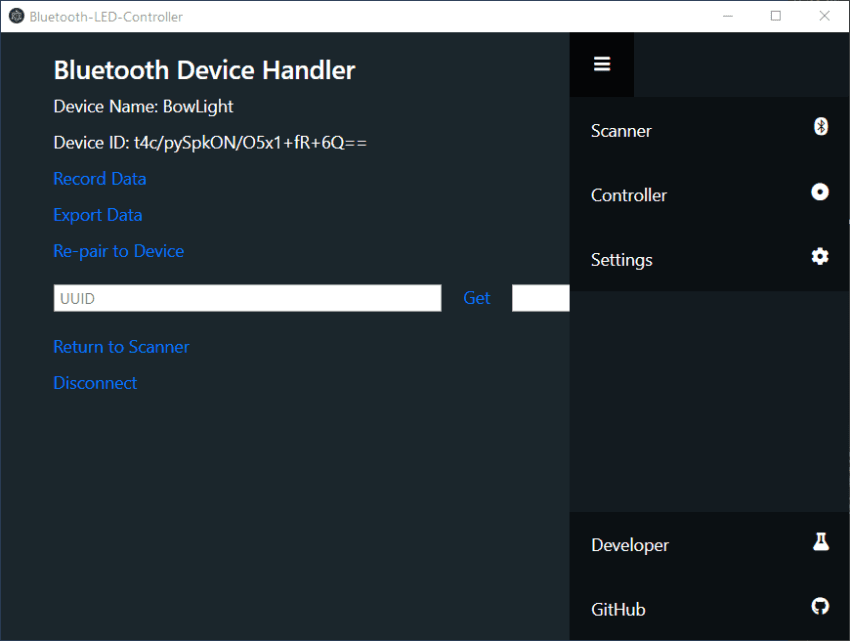Open the Developer section
This screenshot has width=850, height=641.
(630, 545)
